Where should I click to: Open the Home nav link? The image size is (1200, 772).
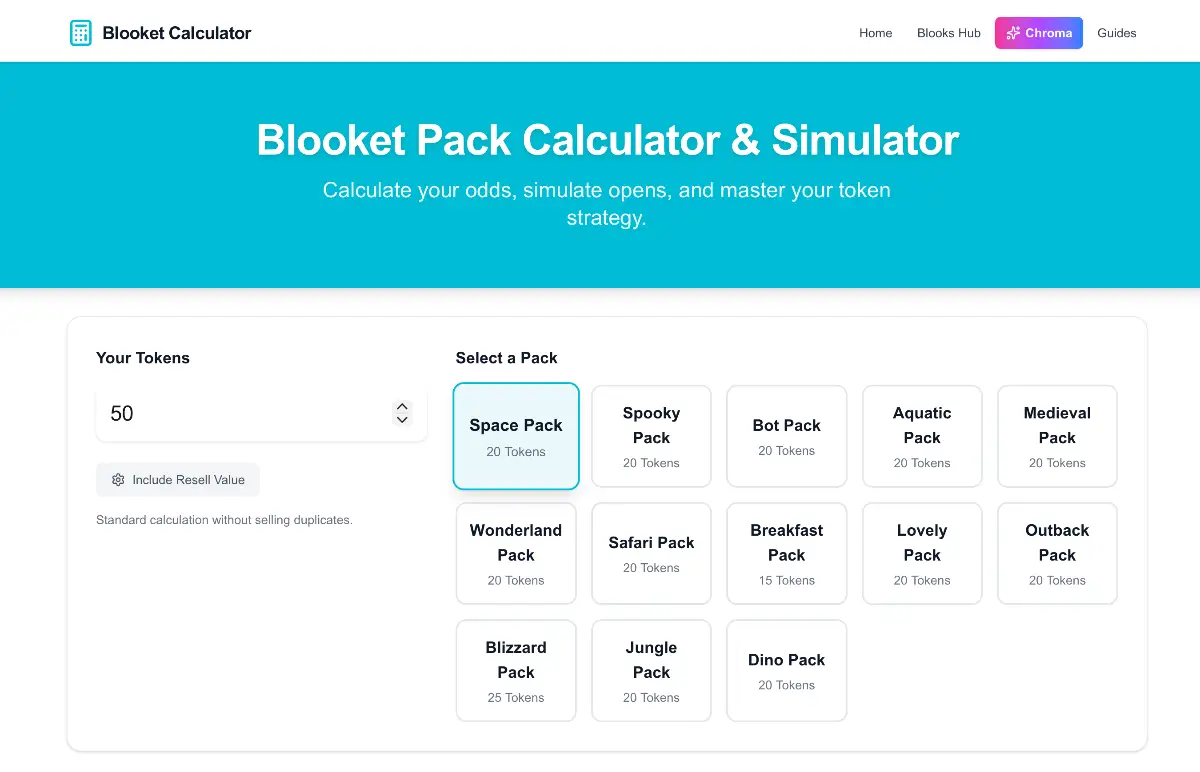tap(875, 33)
